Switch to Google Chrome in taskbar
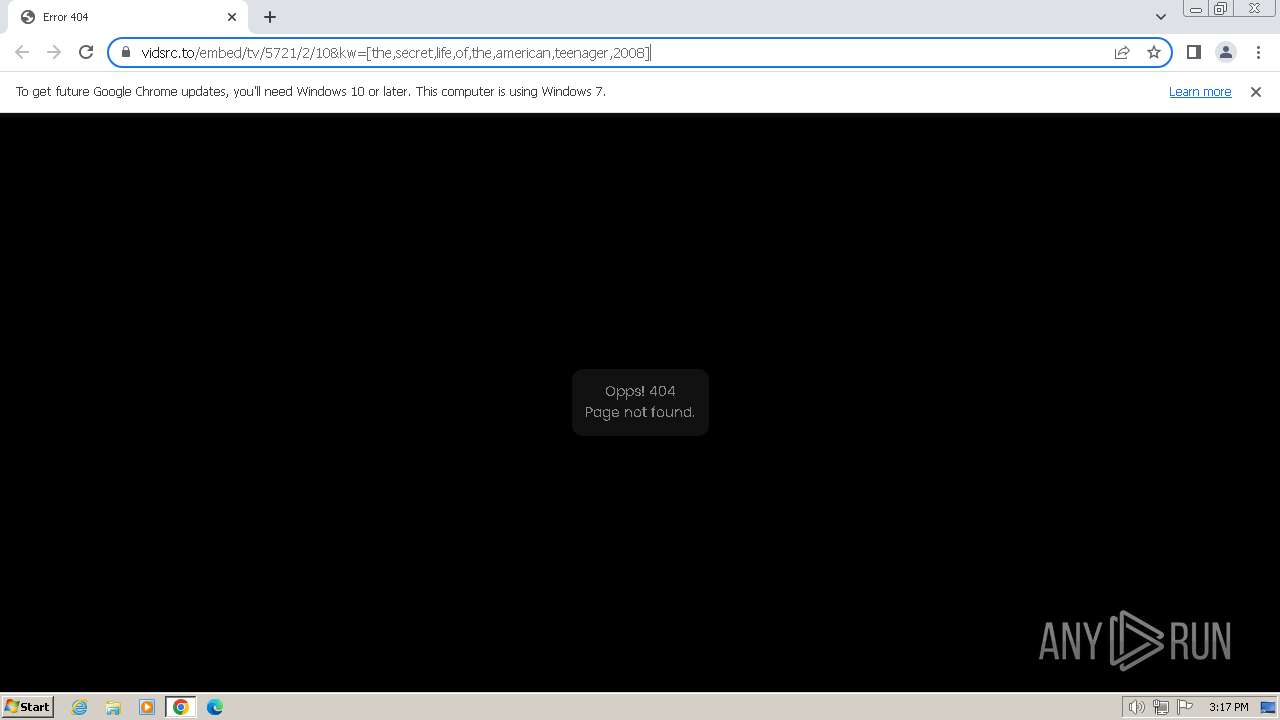This screenshot has height=720, width=1280. point(181,707)
